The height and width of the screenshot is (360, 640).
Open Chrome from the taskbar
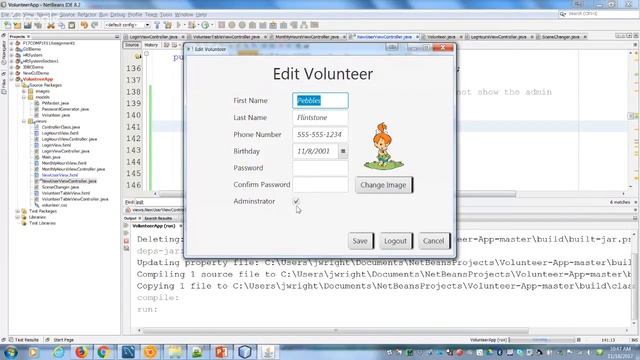tap(104, 352)
